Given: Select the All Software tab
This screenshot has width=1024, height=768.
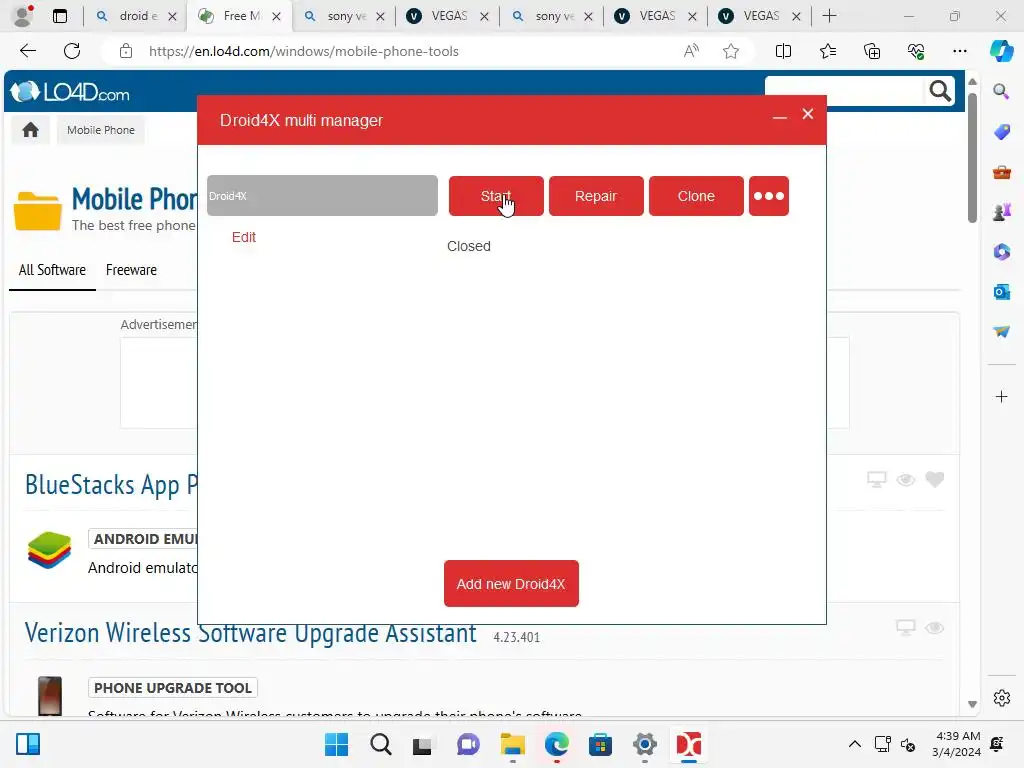Looking at the screenshot, I should tap(52, 270).
